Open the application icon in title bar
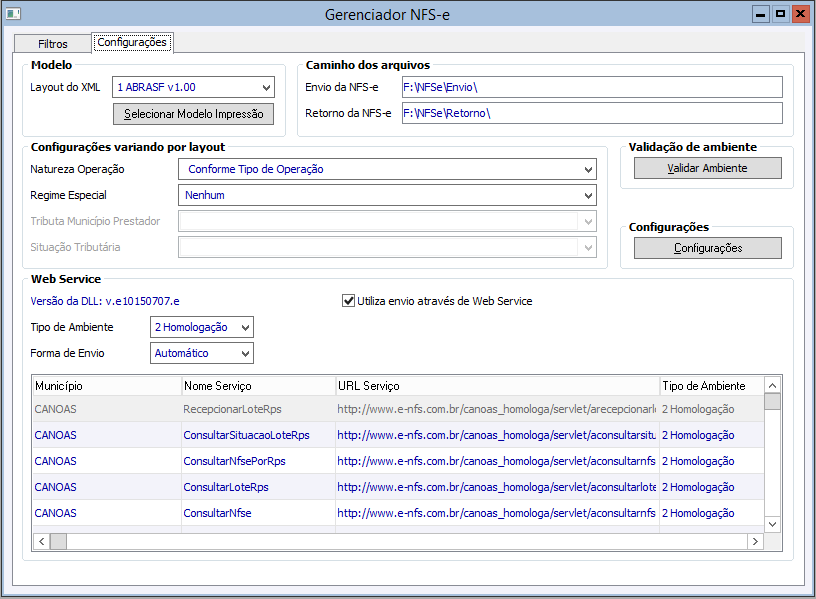This screenshot has width=816, height=599. (x=12, y=14)
